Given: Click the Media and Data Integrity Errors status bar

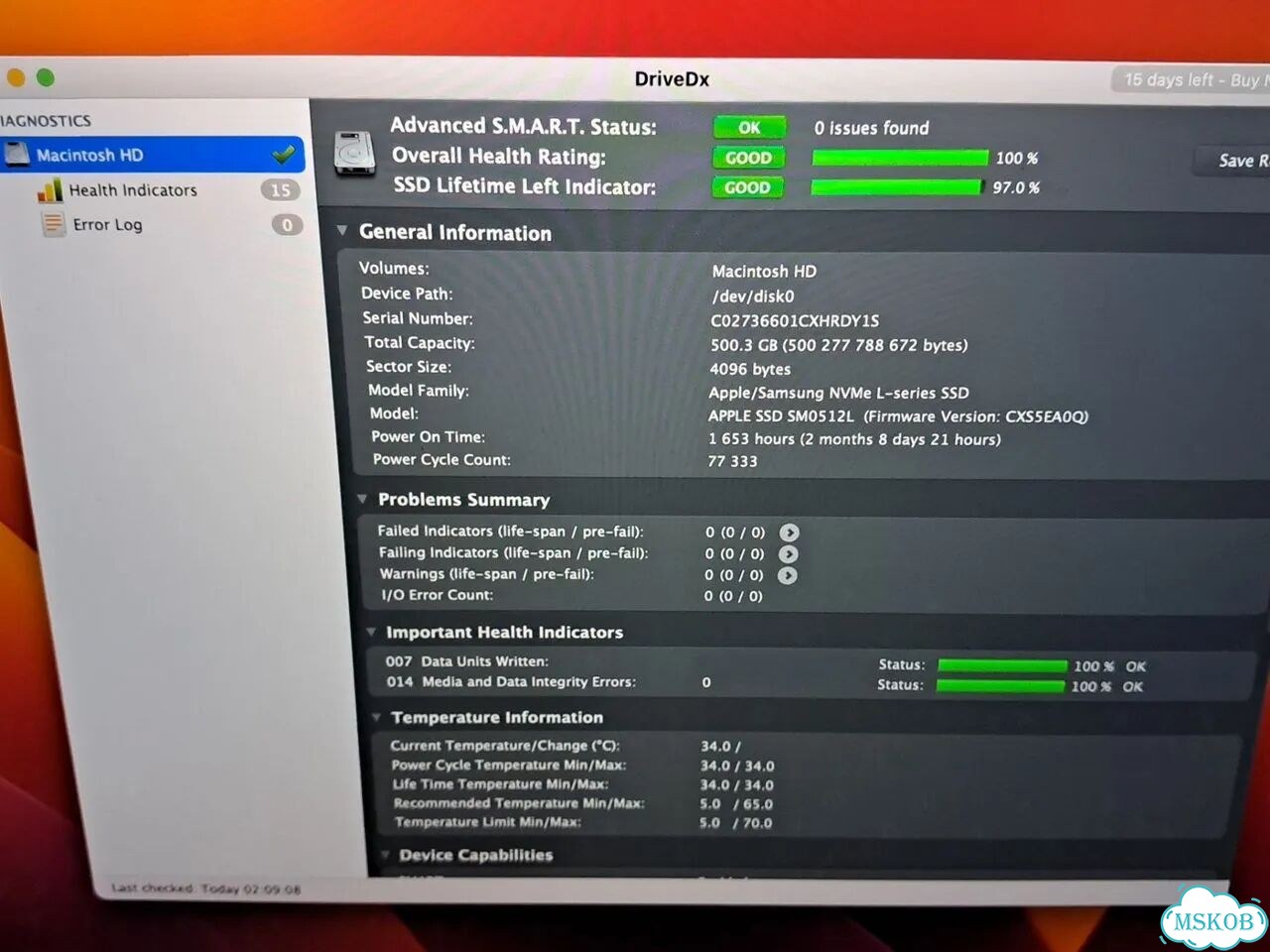Looking at the screenshot, I should pos(1000,686).
